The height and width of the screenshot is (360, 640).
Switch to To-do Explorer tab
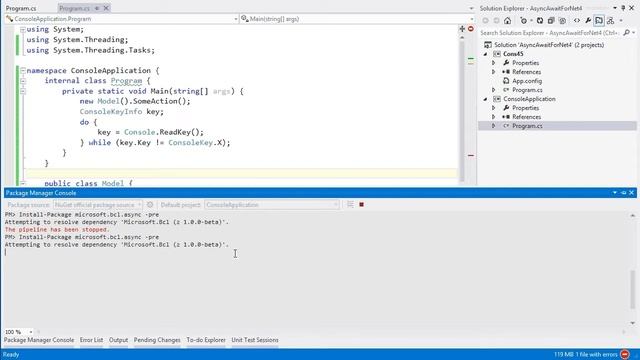point(206,340)
